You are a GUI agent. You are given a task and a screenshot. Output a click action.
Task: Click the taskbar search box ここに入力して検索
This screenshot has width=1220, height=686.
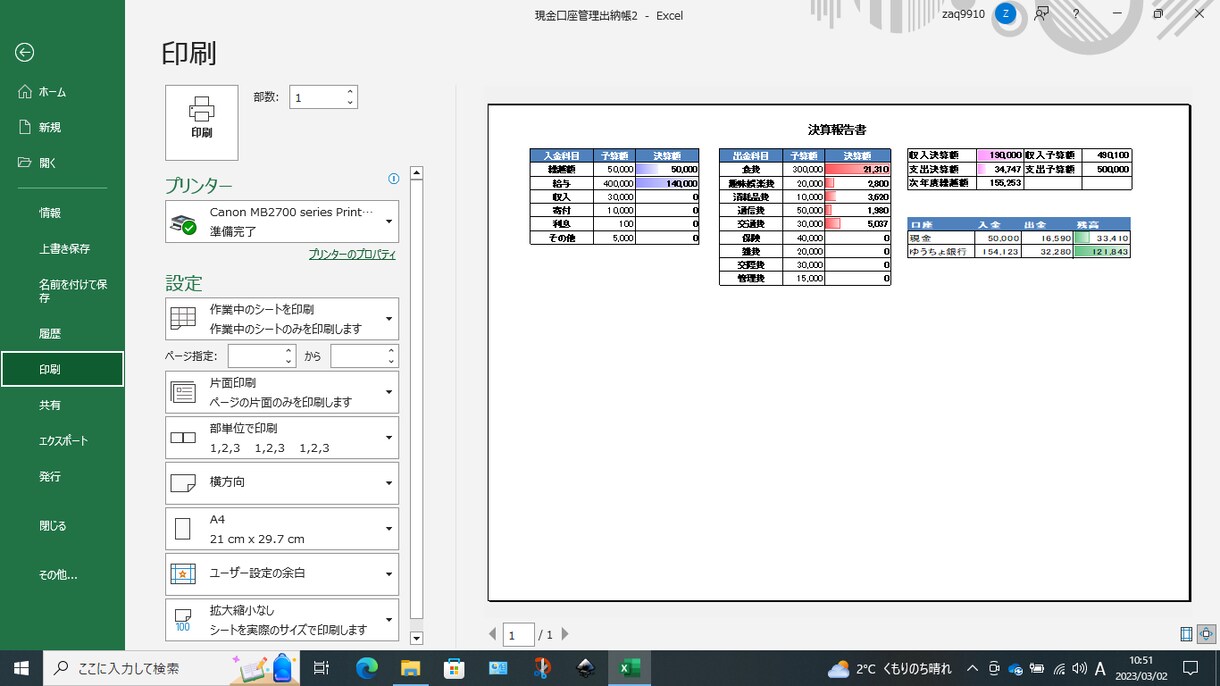point(172,668)
